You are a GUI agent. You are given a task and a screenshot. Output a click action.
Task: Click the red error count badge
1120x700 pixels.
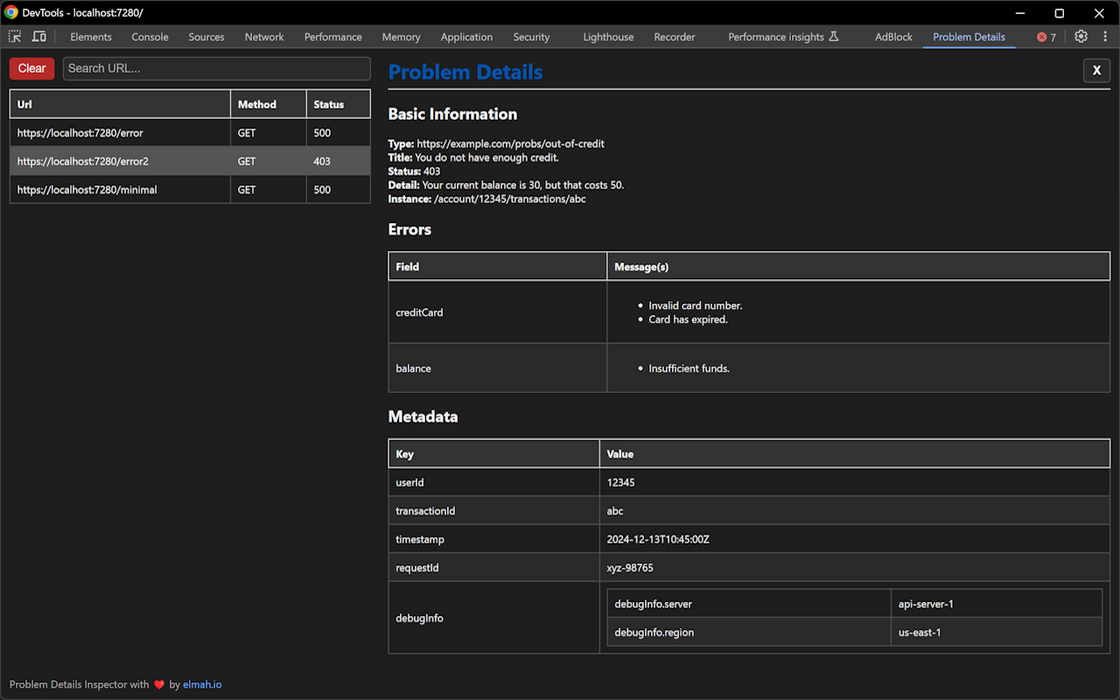1046,37
